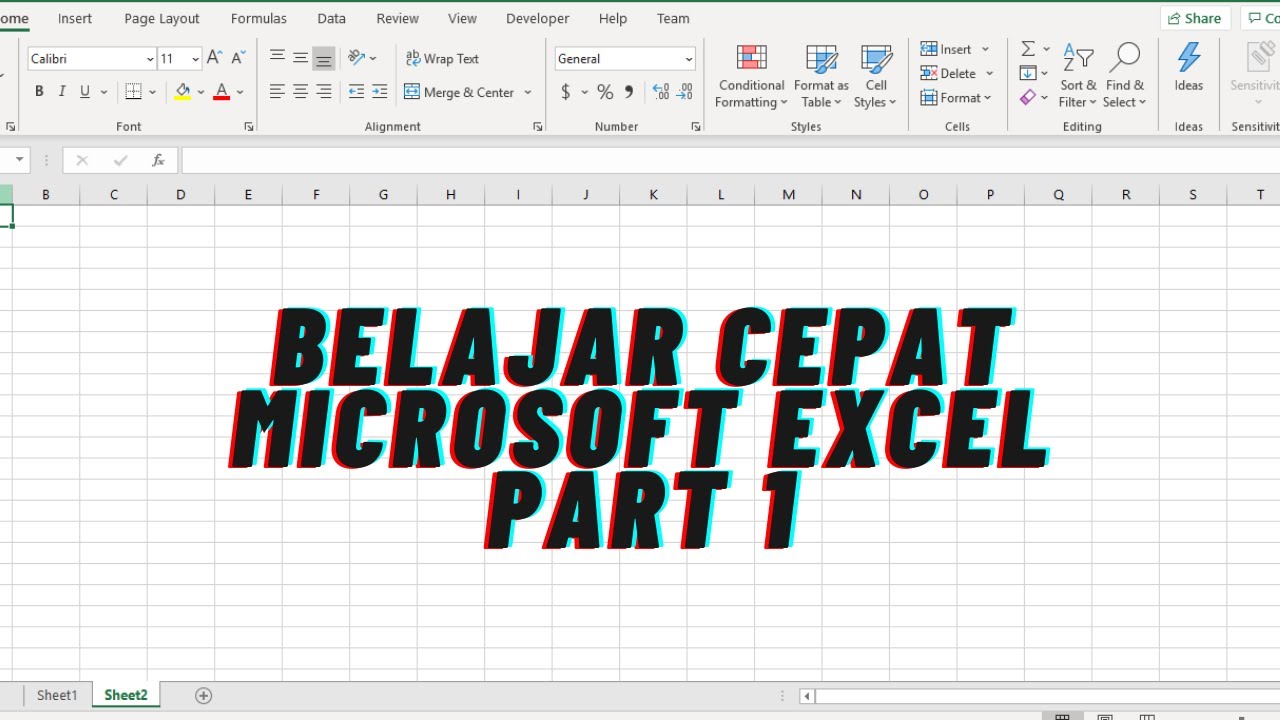Image resolution: width=1280 pixels, height=720 pixels.
Task: Click Increase Indent icon
Action: [379, 92]
